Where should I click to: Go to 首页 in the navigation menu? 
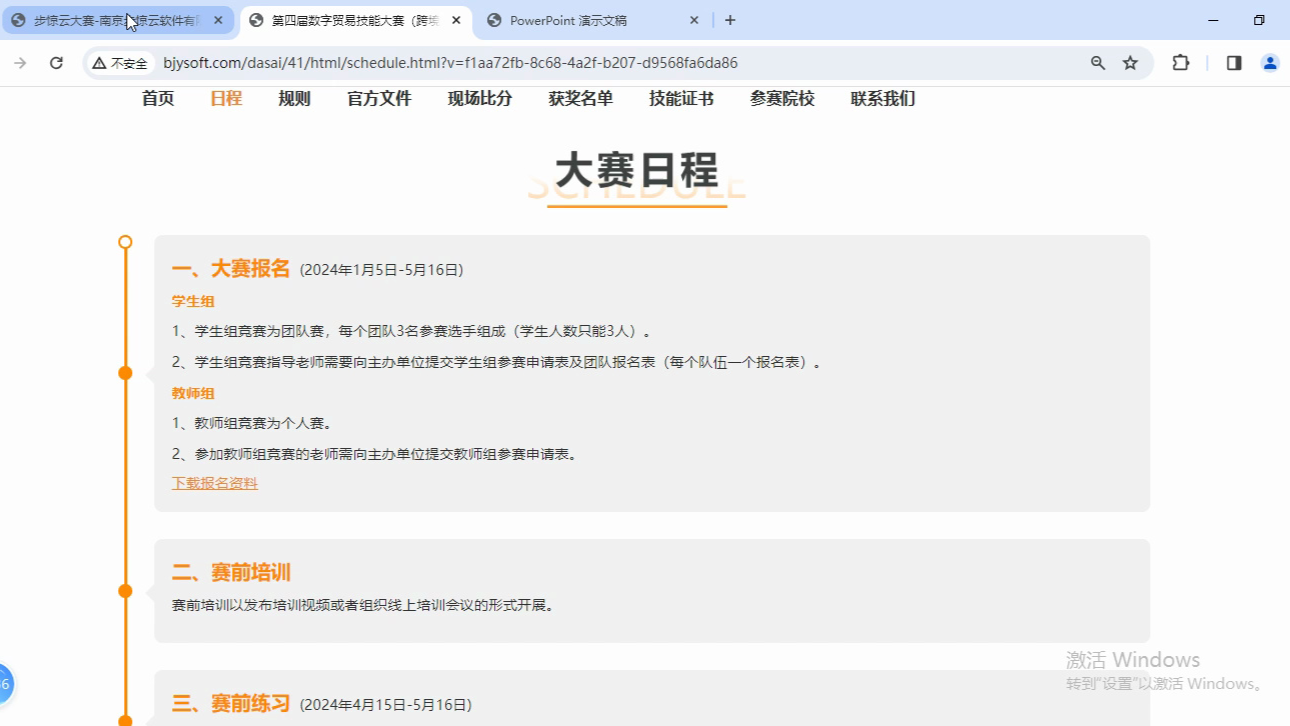click(158, 98)
